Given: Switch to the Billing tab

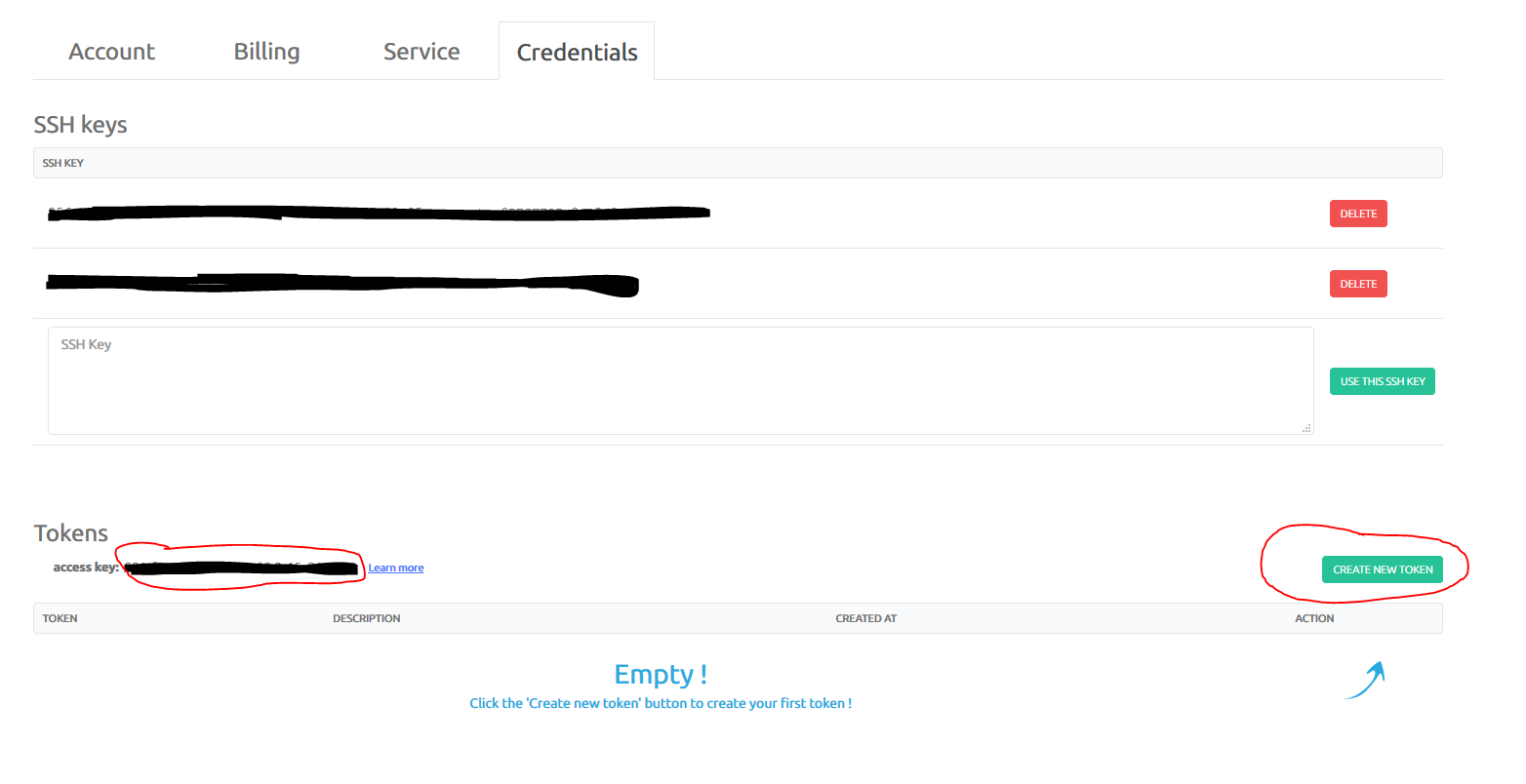Looking at the screenshot, I should [x=266, y=52].
